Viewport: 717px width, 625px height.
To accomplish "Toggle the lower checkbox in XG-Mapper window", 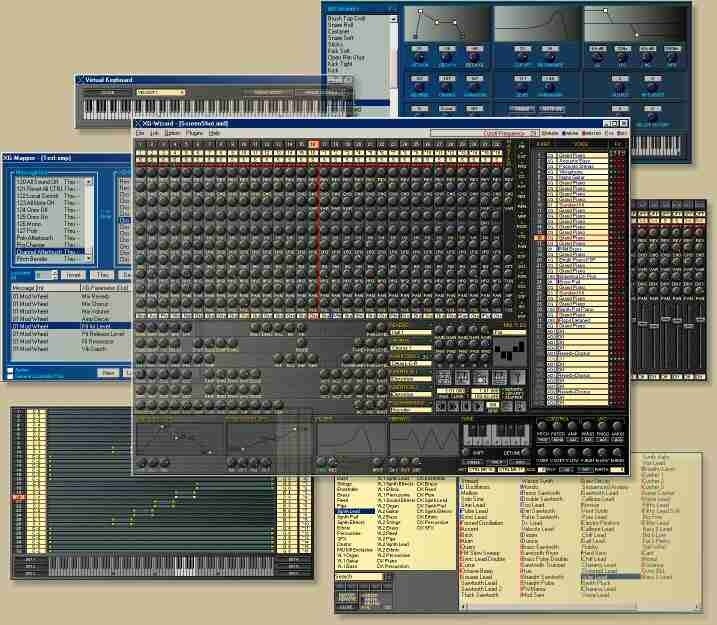I will coord(10,376).
